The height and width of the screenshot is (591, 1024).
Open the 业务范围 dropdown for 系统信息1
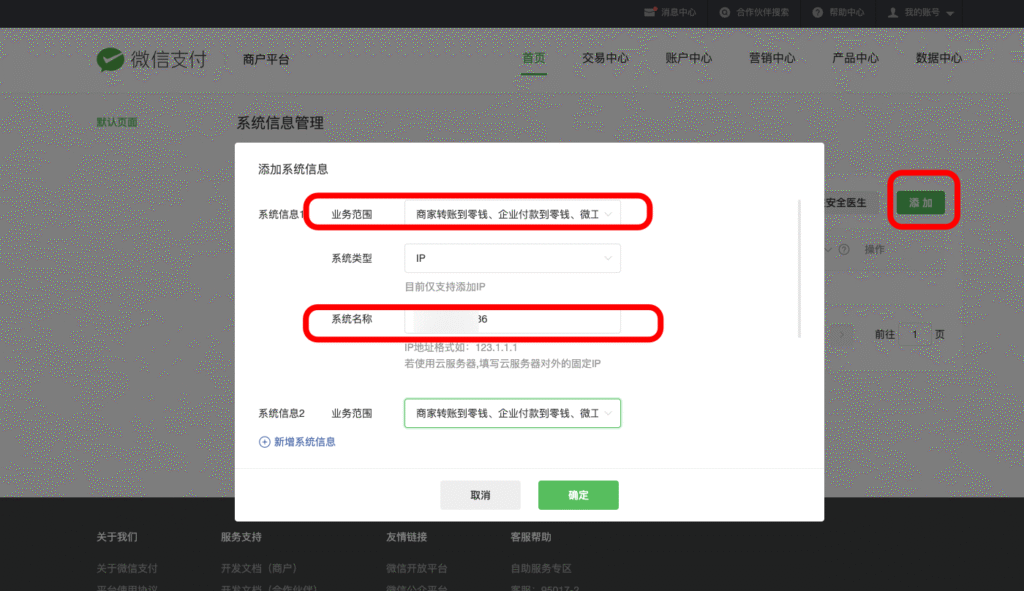click(x=512, y=212)
